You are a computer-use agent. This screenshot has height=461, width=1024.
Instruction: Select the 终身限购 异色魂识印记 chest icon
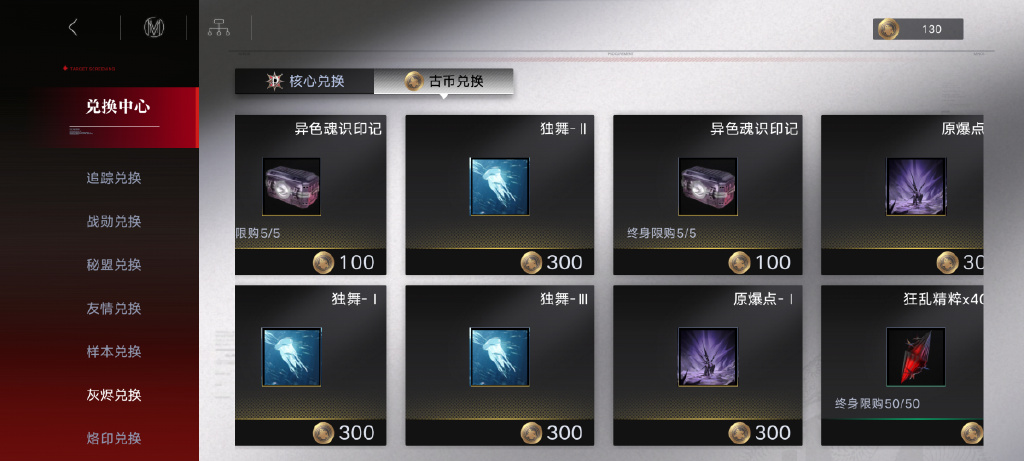click(x=708, y=186)
